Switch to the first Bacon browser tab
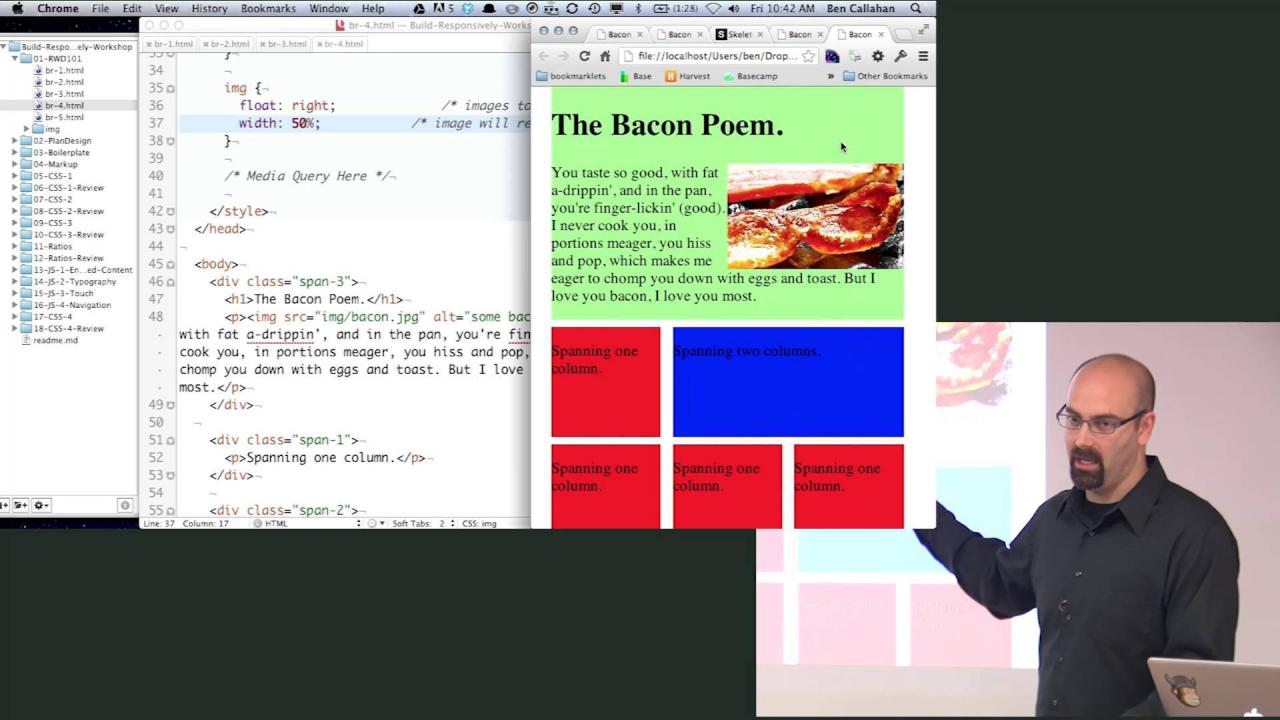Image resolution: width=1280 pixels, height=720 pixels. point(619,34)
